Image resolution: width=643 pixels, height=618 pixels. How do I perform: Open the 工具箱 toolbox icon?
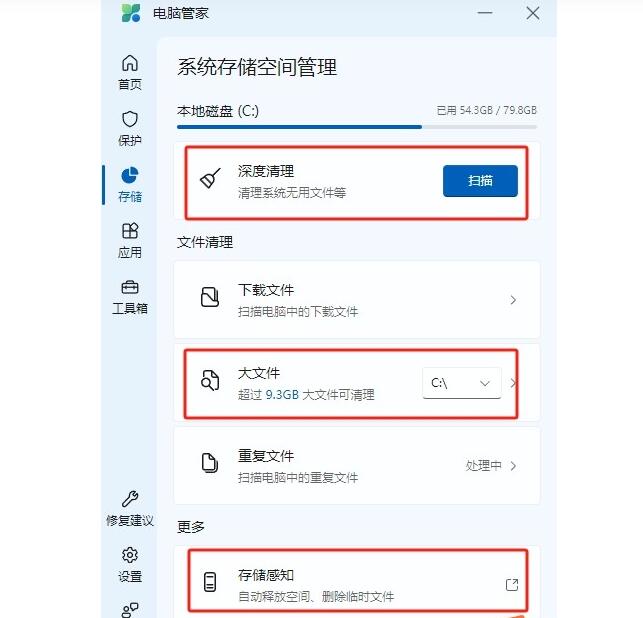[130, 287]
